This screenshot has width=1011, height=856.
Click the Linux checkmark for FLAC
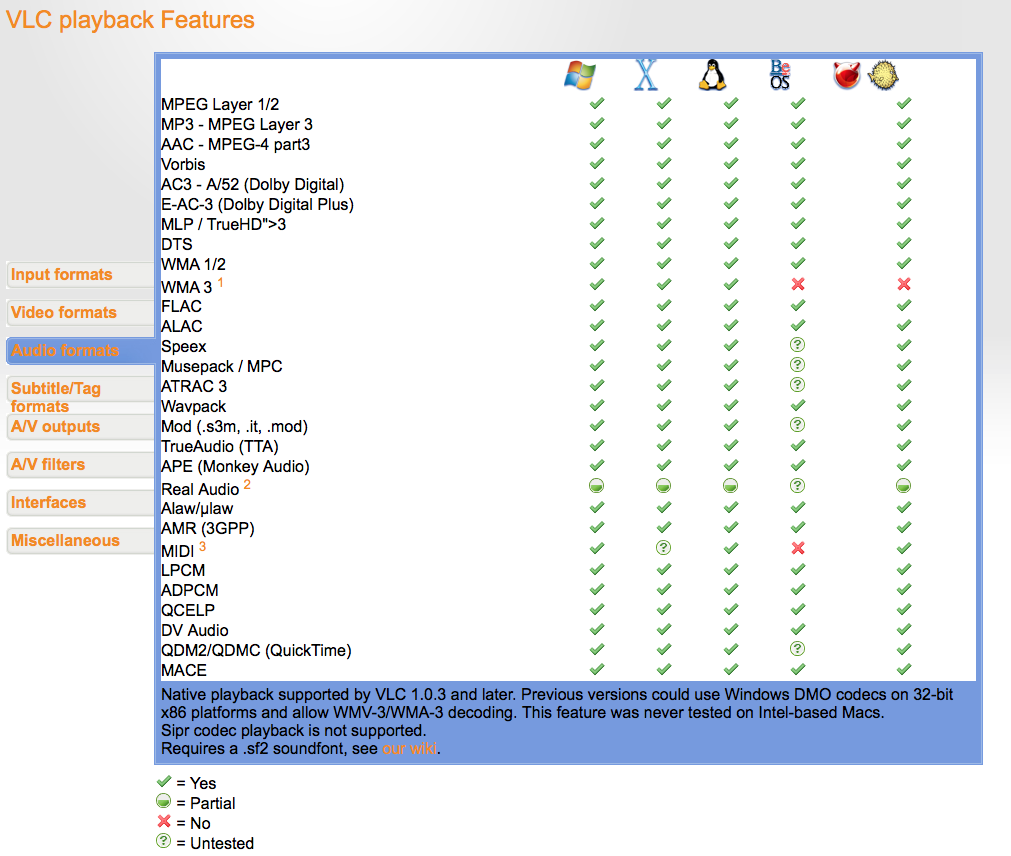tap(731, 305)
